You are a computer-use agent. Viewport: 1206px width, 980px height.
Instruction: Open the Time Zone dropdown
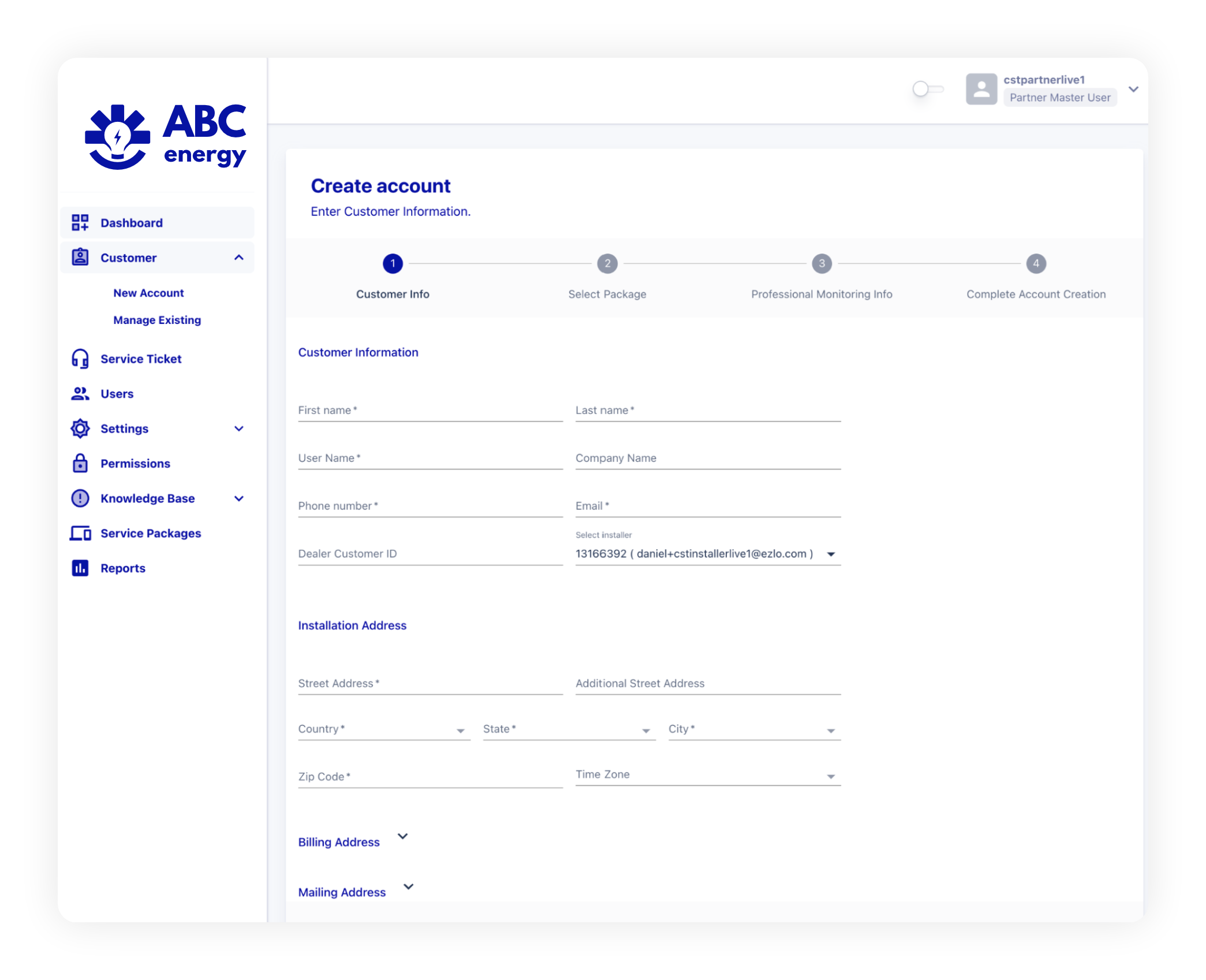pyautogui.click(x=708, y=775)
